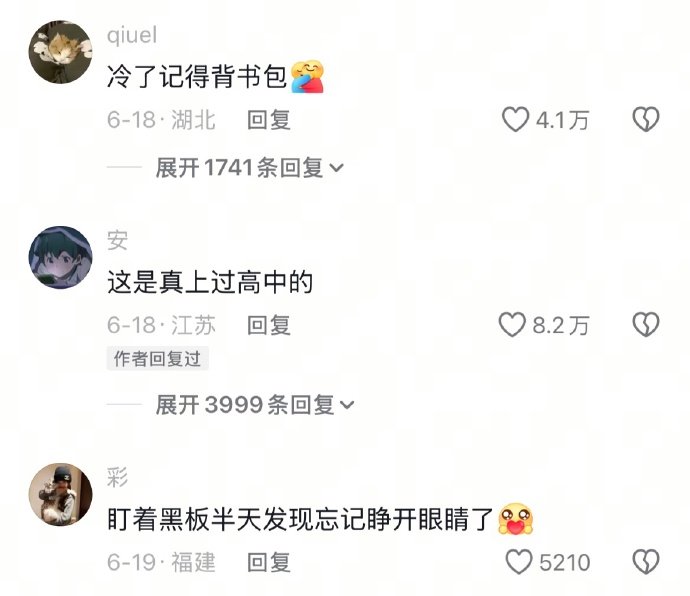Like qiuel's comment with heart icon

pyautogui.click(x=515, y=120)
